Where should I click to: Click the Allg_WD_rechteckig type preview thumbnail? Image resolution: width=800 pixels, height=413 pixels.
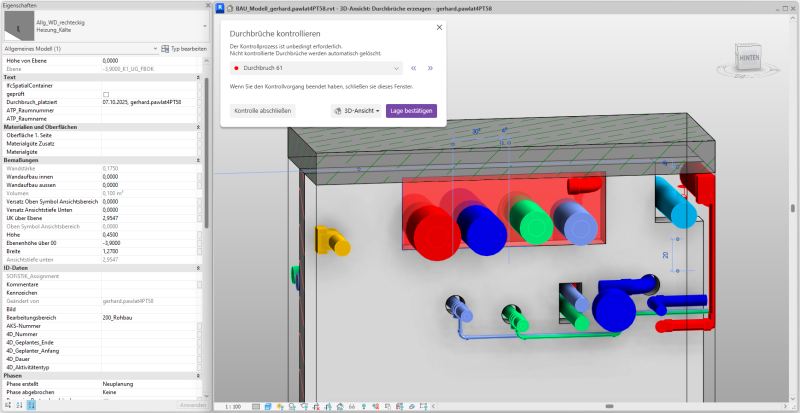[18, 26]
